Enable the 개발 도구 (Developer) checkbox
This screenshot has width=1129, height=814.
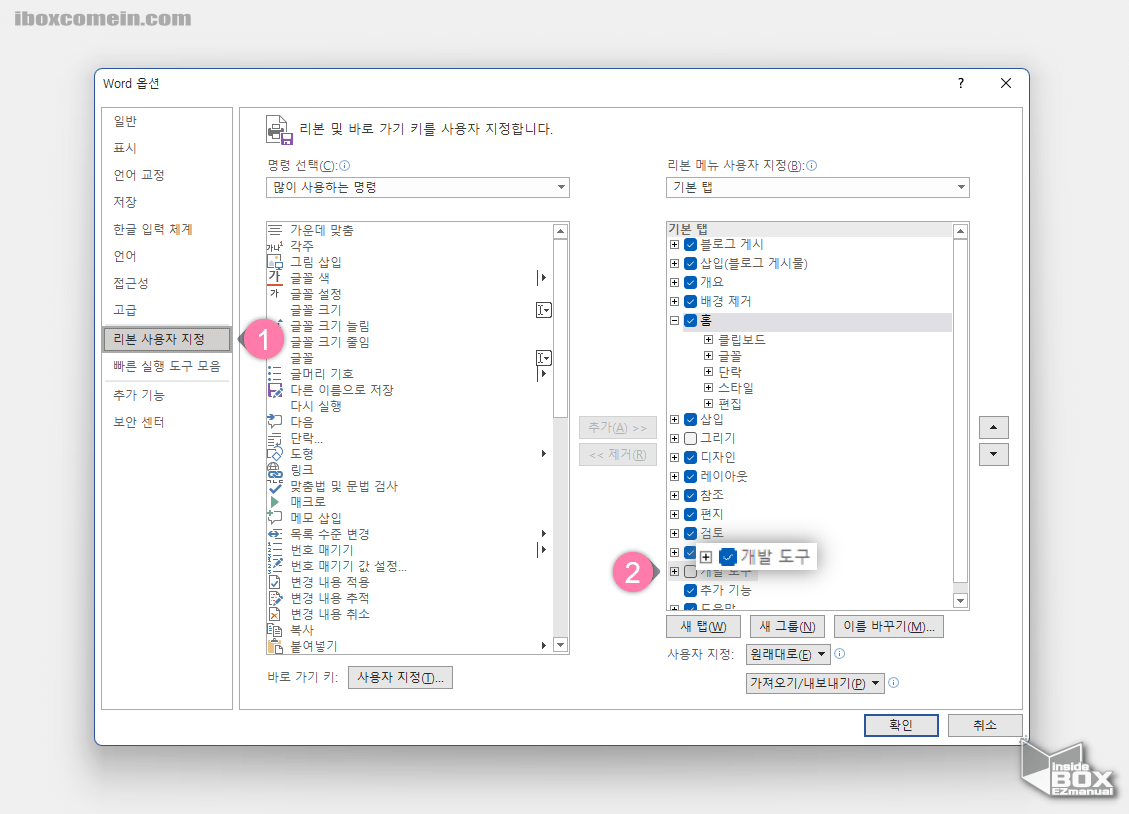tap(690, 571)
